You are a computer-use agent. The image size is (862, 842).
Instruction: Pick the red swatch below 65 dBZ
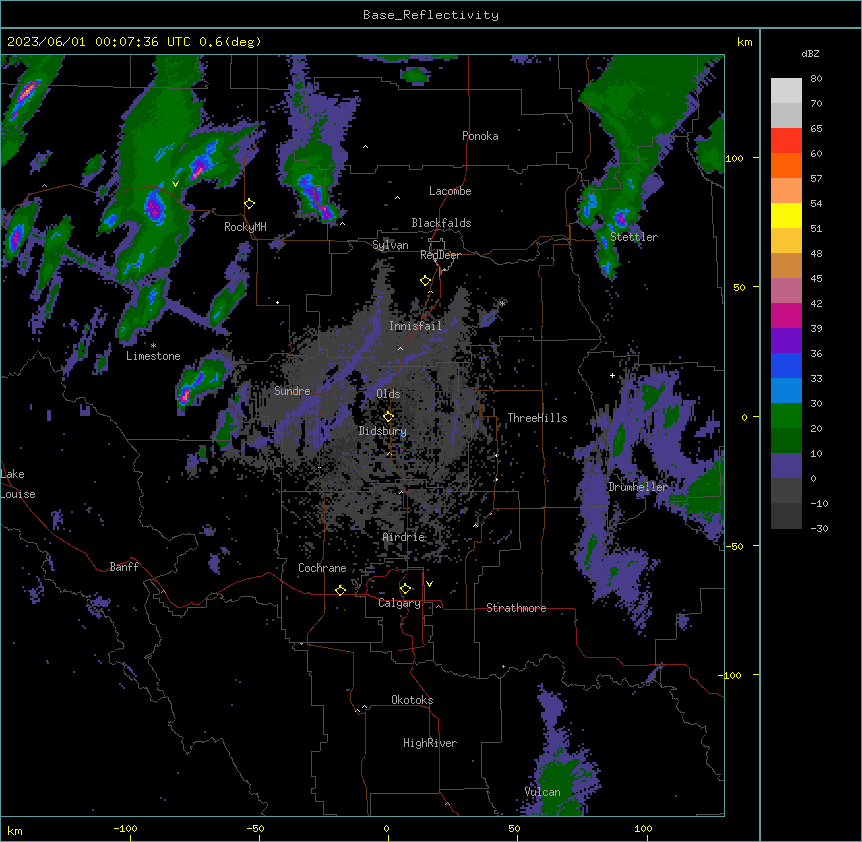tap(786, 140)
